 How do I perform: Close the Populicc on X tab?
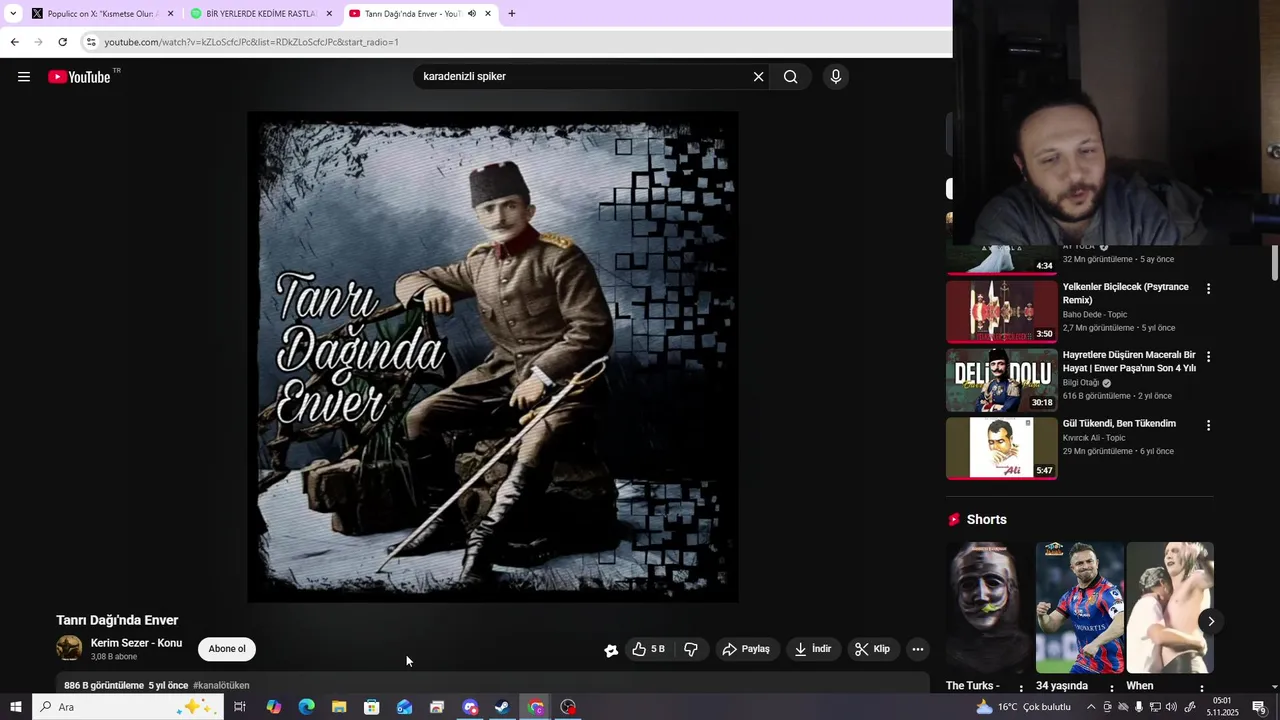(170, 14)
